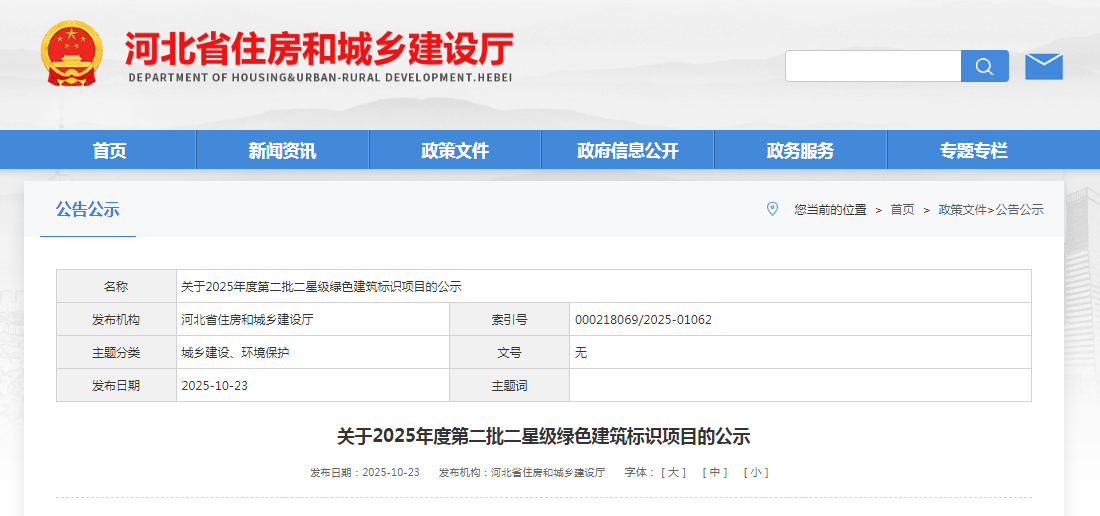Click the magnifier search button
Screen dimensions: 1100x516
(984, 66)
